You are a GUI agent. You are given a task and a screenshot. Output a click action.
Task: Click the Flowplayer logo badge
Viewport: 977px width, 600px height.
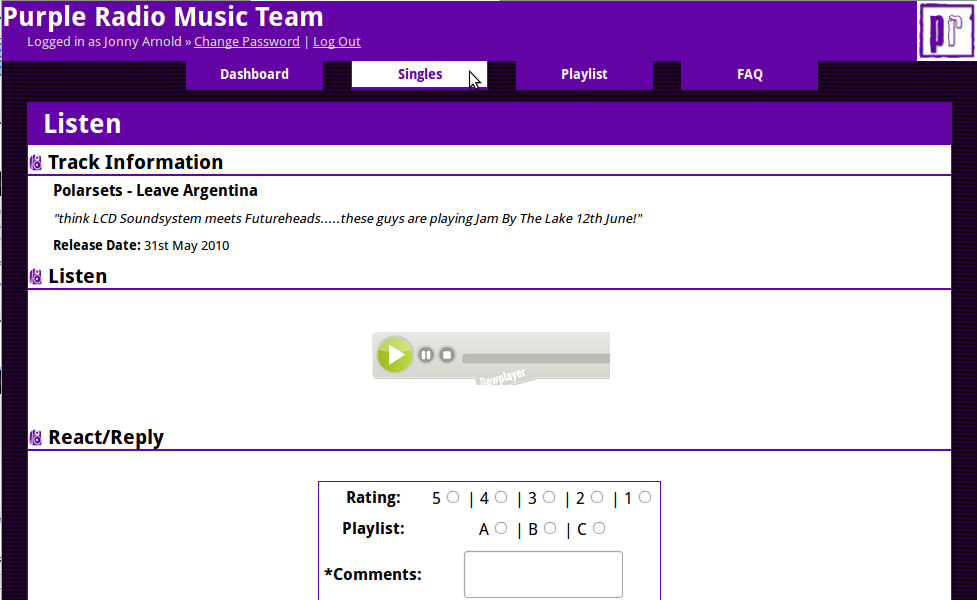point(502,377)
